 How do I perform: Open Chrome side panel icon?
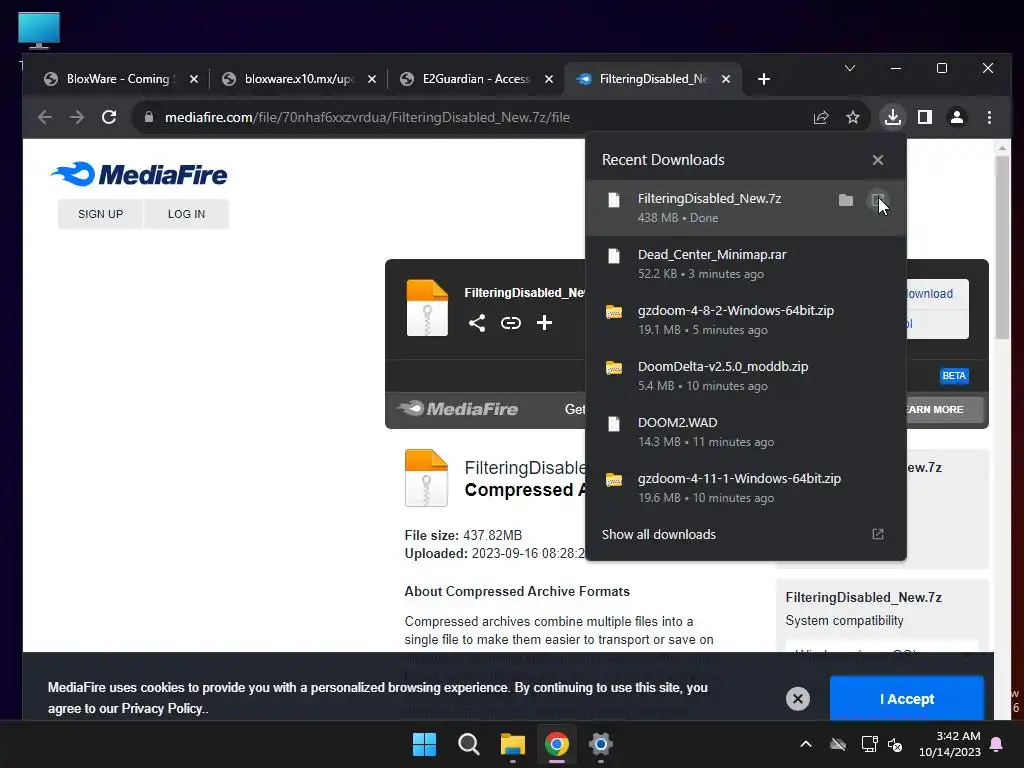(x=925, y=118)
